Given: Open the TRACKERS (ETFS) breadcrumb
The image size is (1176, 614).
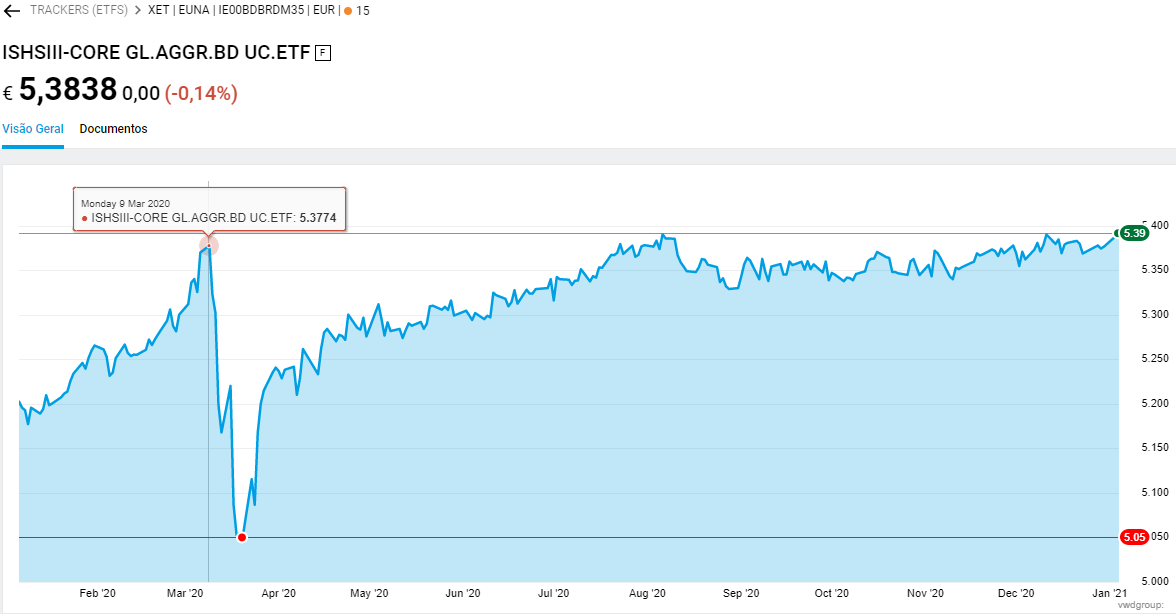Looking at the screenshot, I should tap(78, 11).
